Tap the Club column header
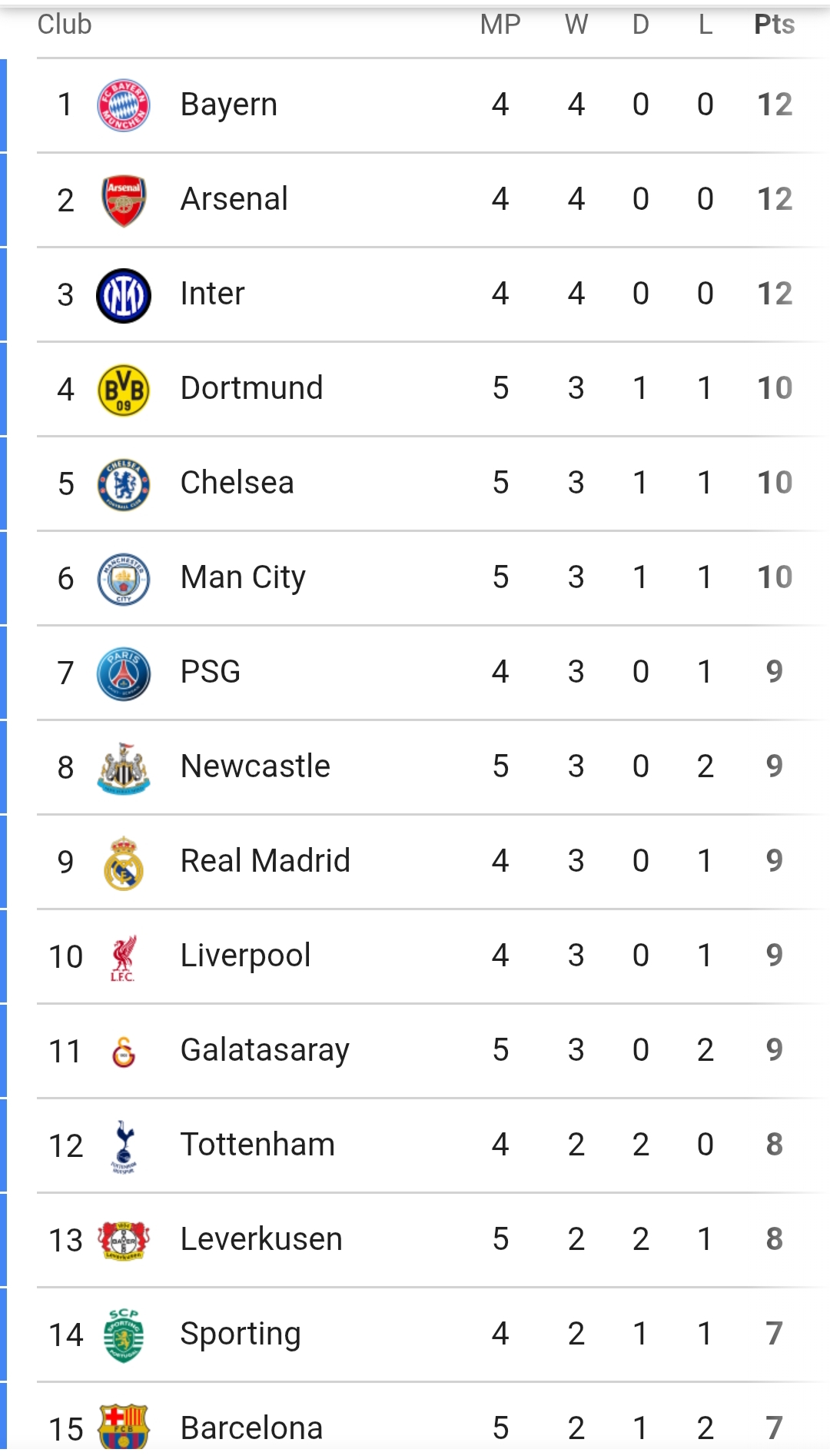This screenshot has height=1456, width=830. [x=65, y=25]
